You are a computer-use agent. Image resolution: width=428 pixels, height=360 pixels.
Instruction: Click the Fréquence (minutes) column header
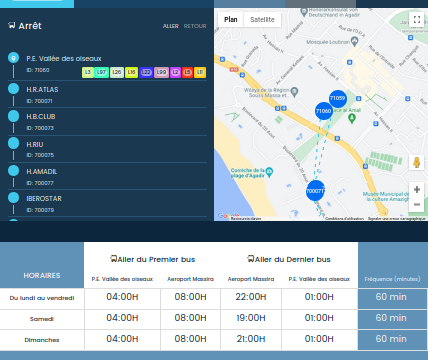coord(392,279)
